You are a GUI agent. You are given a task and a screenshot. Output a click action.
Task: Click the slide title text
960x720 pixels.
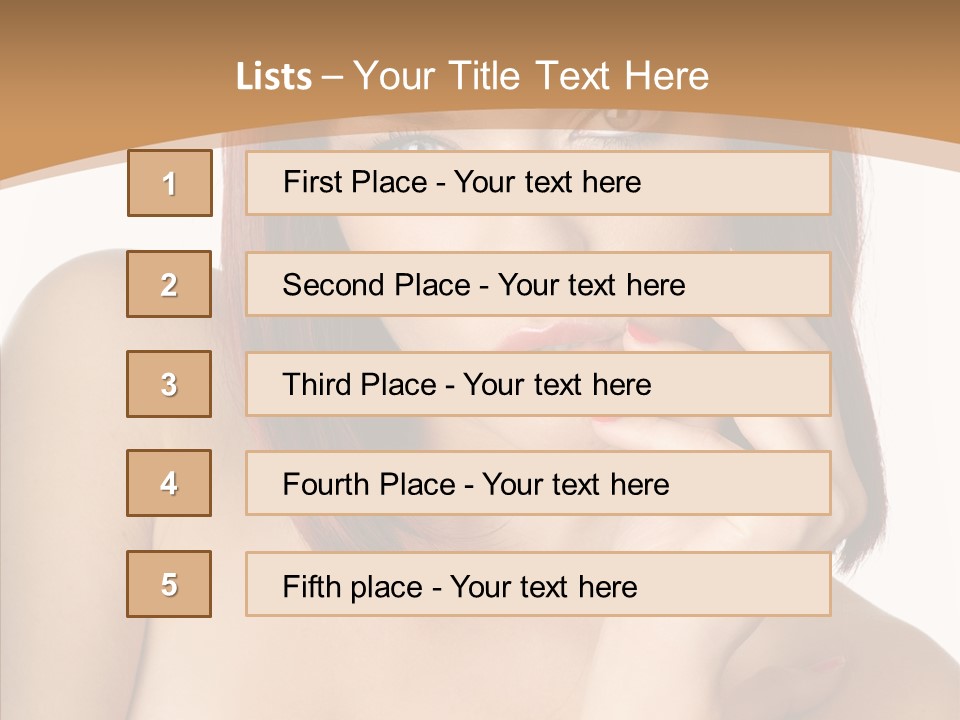pos(472,76)
